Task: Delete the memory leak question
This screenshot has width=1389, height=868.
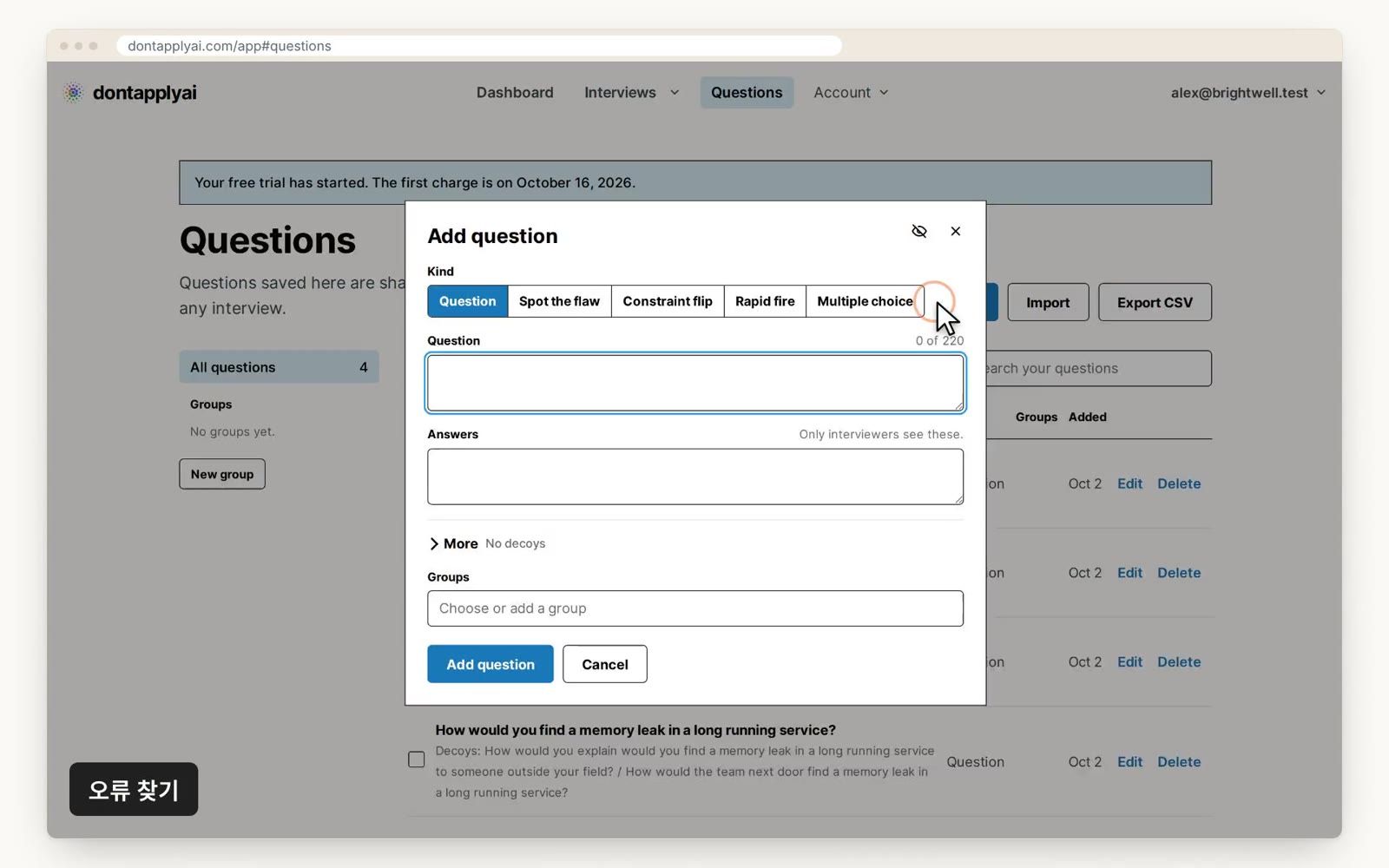Action: click(1179, 762)
